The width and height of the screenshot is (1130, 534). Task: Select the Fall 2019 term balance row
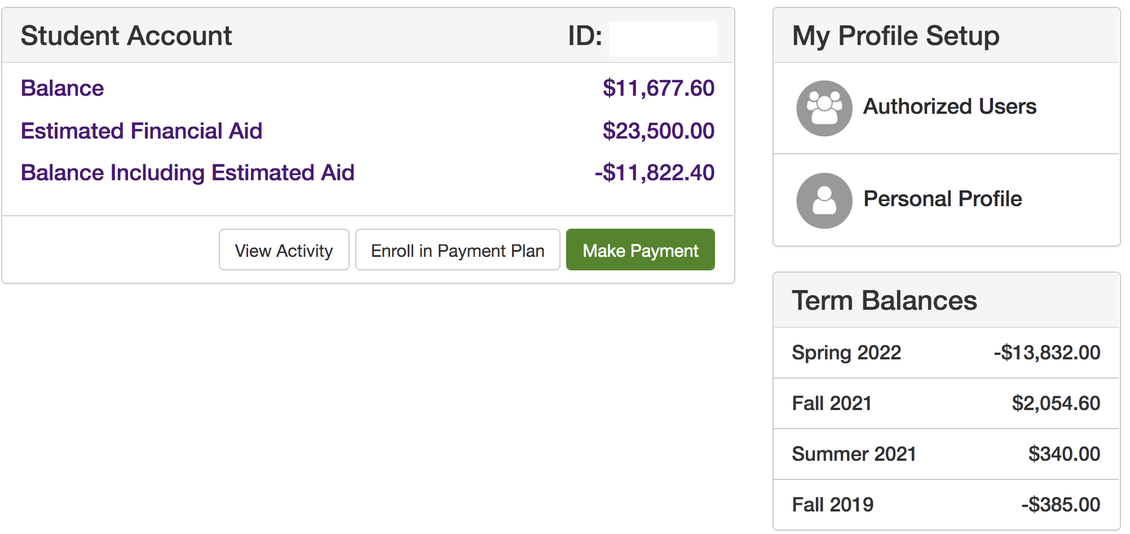[x=946, y=504]
